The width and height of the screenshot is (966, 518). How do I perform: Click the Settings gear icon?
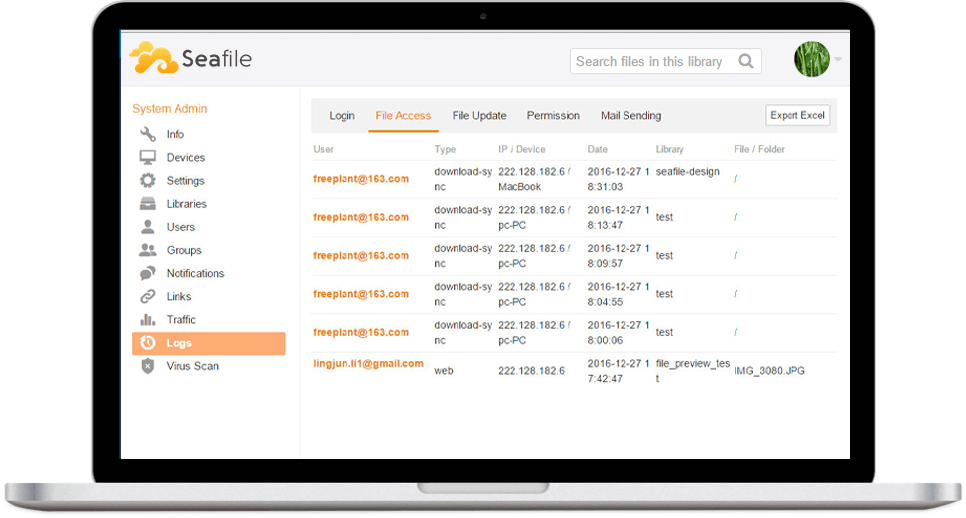pyautogui.click(x=148, y=180)
